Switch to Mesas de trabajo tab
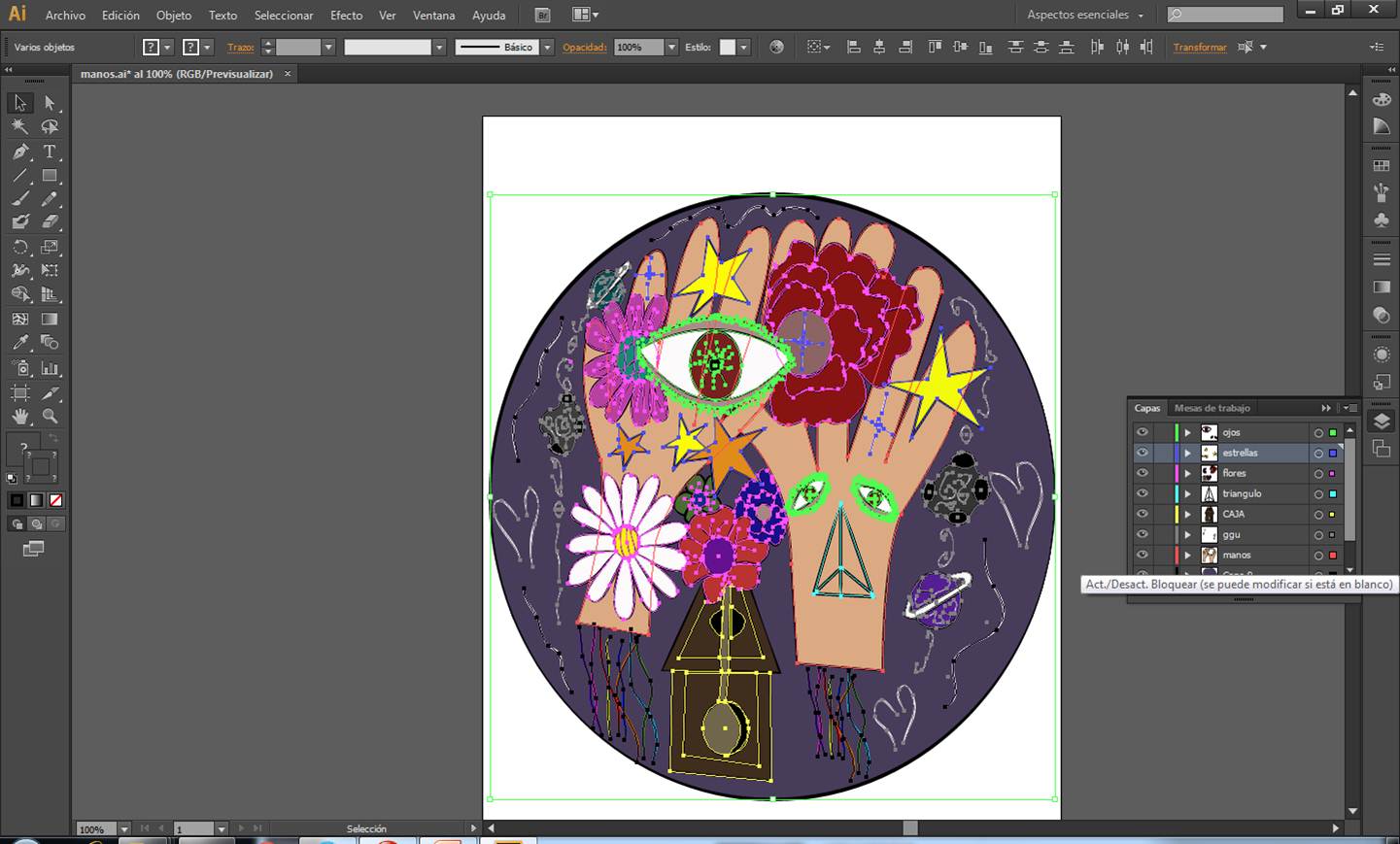The width and height of the screenshot is (1400, 844). point(1212,408)
